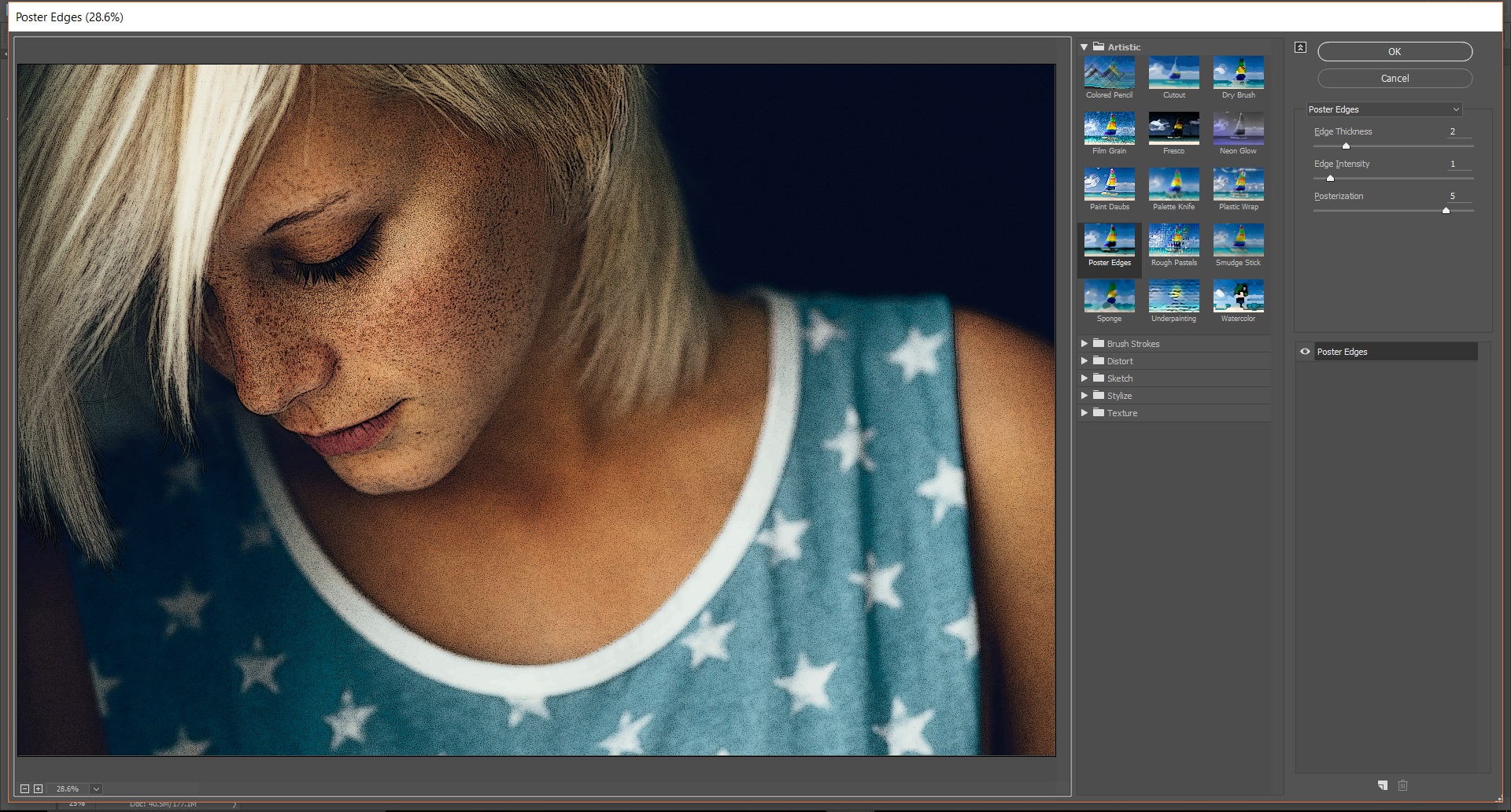The width and height of the screenshot is (1511, 812).
Task: Zoom in using the plus icon
Action: [x=37, y=788]
